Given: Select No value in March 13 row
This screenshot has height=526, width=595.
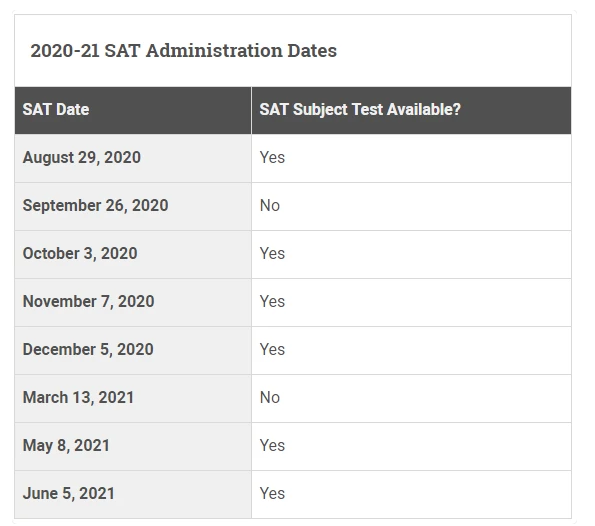Looking at the screenshot, I should [x=270, y=398].
